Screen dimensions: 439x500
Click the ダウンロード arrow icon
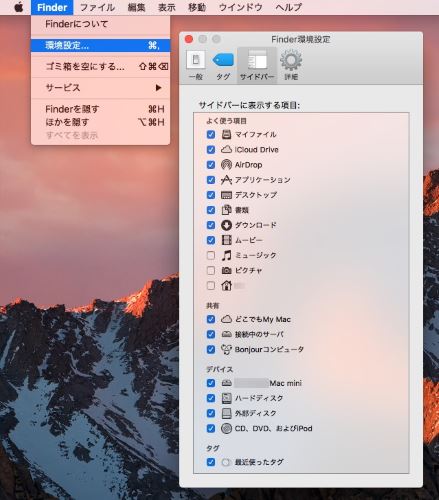[226, 225]
